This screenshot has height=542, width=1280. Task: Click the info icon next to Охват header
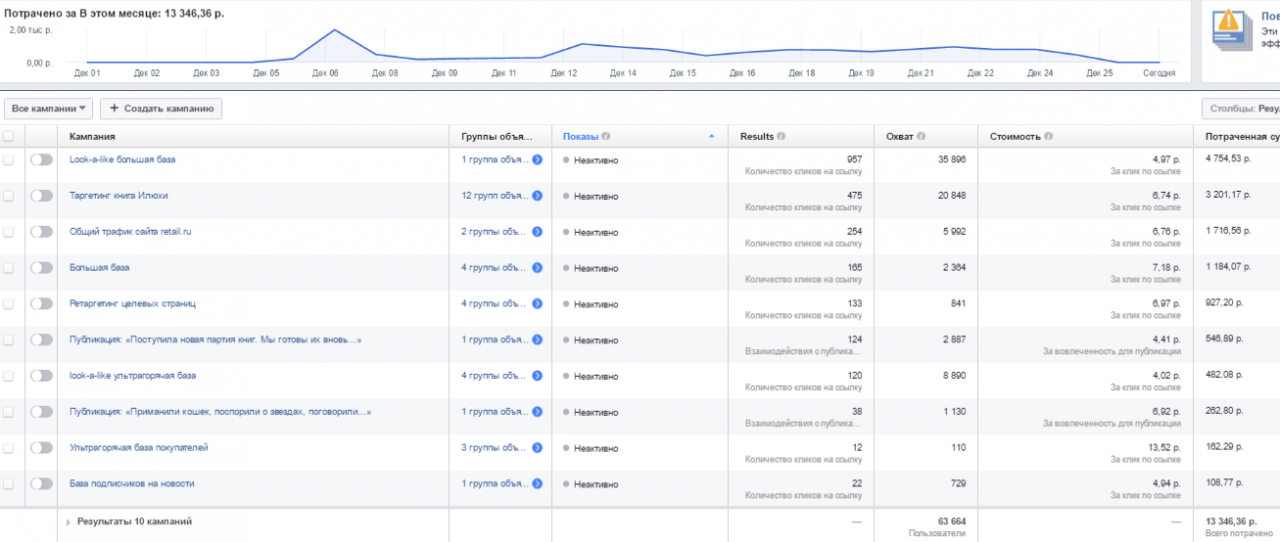(921, 136)
